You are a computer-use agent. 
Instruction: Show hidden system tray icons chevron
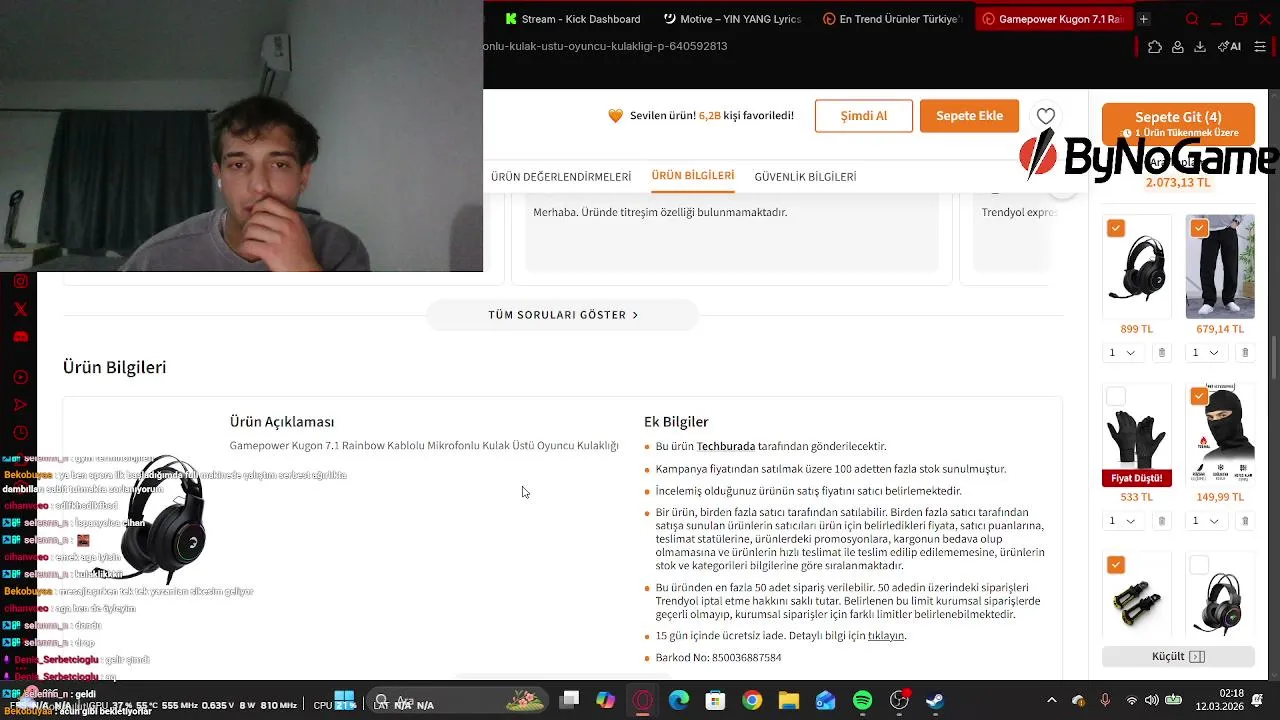[x=1051, y=700]
